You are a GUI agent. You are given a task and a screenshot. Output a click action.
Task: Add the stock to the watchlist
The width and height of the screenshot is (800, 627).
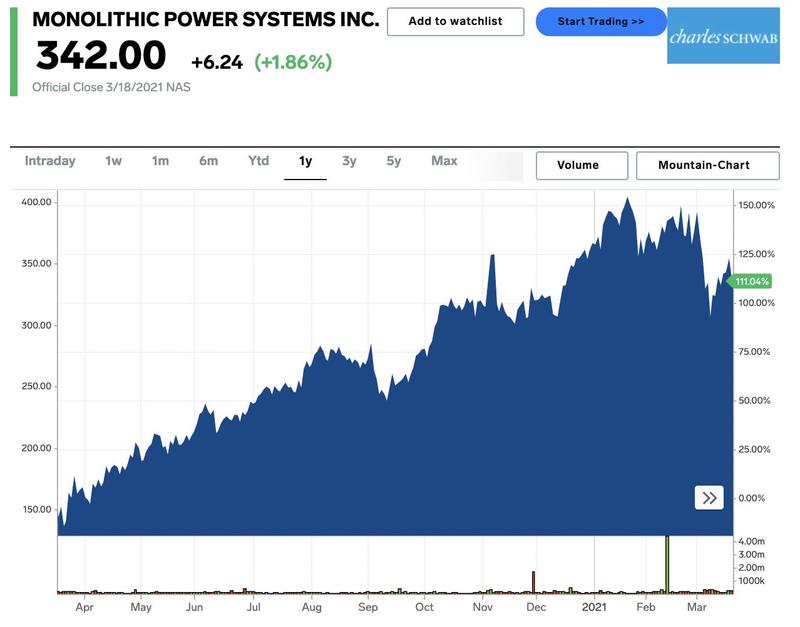pyautogui.click(x=455, y=21)
